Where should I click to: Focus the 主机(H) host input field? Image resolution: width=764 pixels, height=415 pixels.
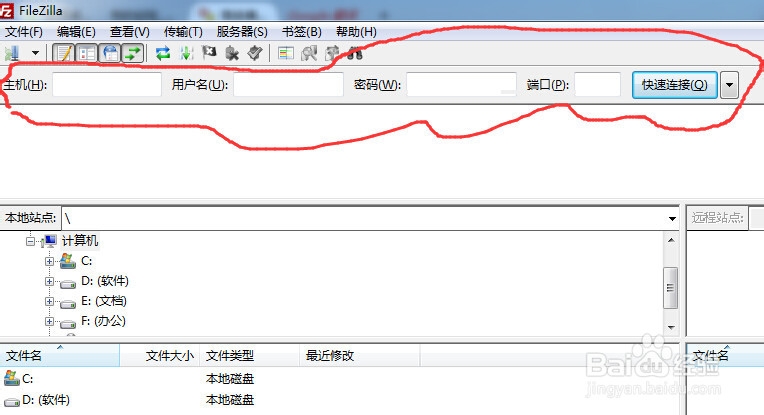[x=107, y=85]
